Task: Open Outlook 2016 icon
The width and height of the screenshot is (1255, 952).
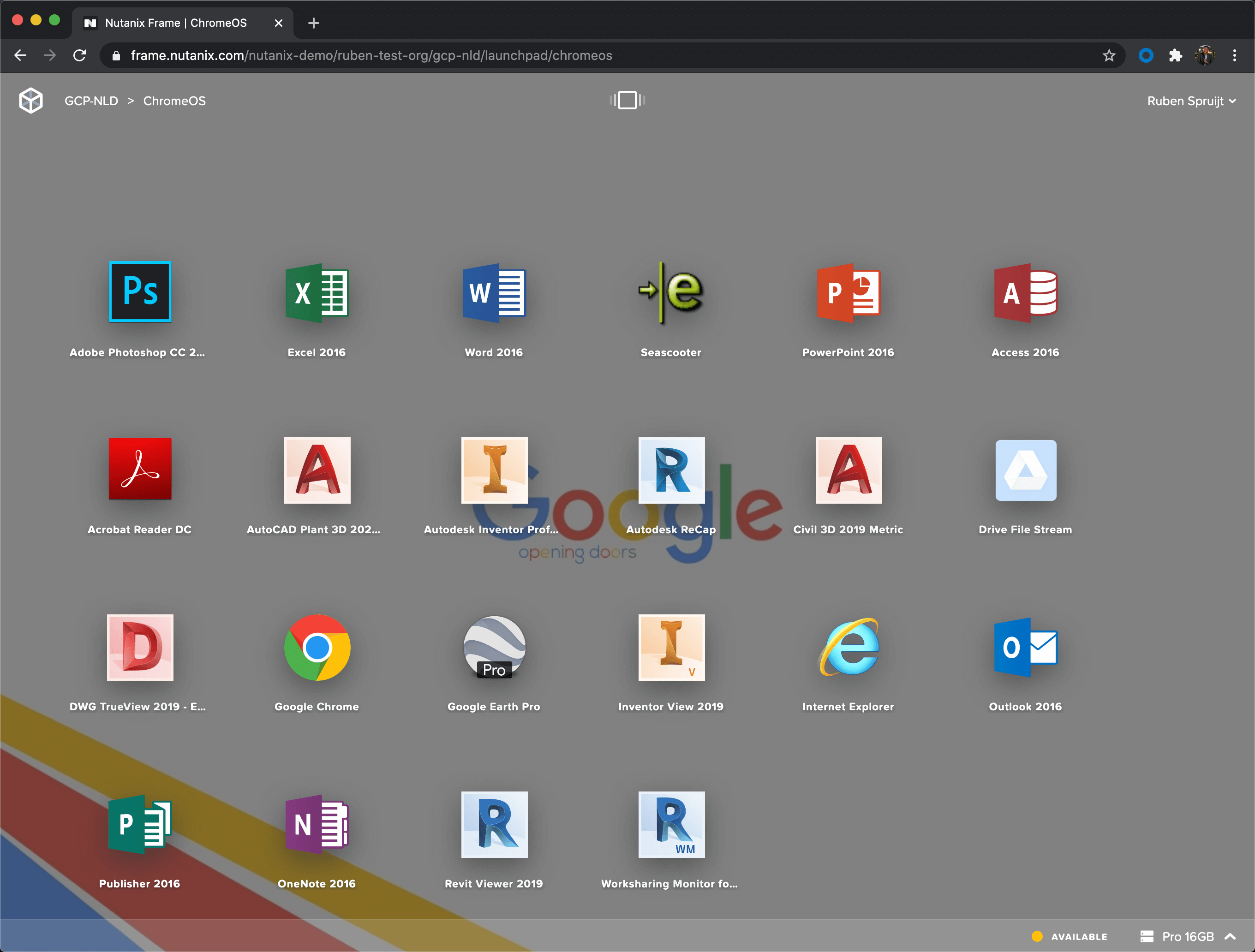Action: click(x=1025, y=647)
